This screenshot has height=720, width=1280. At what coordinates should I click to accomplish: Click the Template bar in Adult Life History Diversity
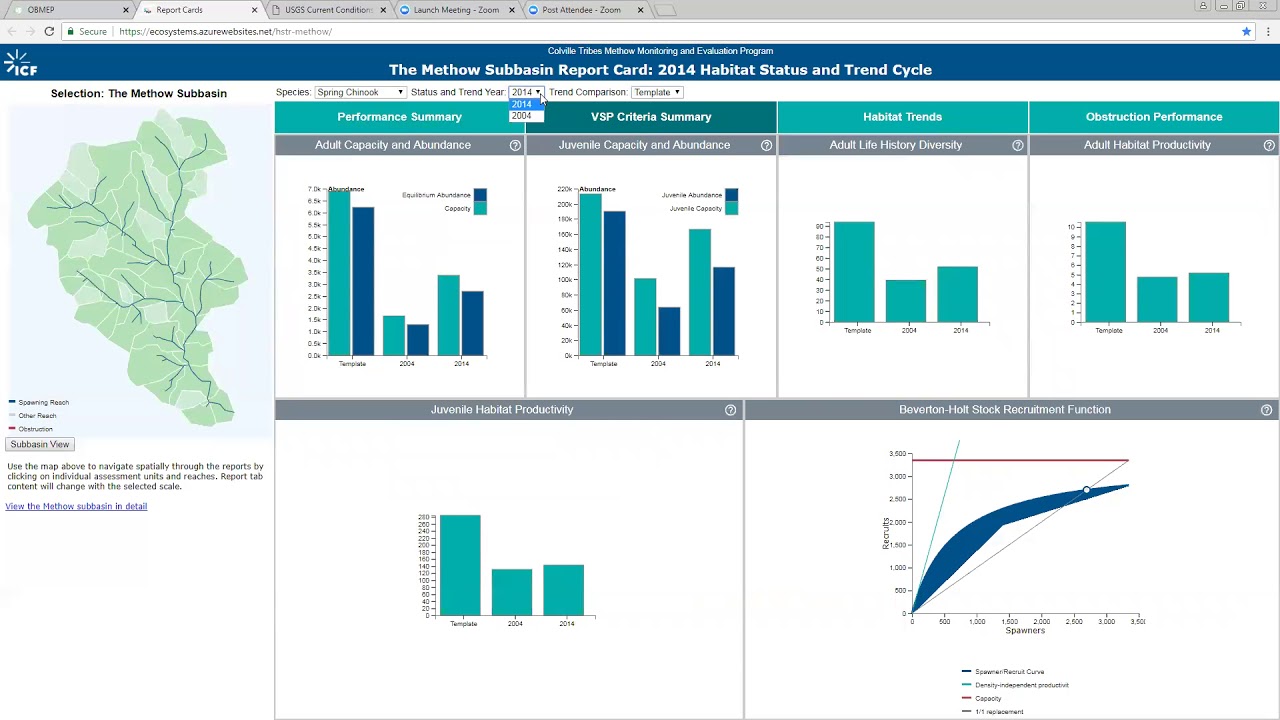click(x=854, y=272)
